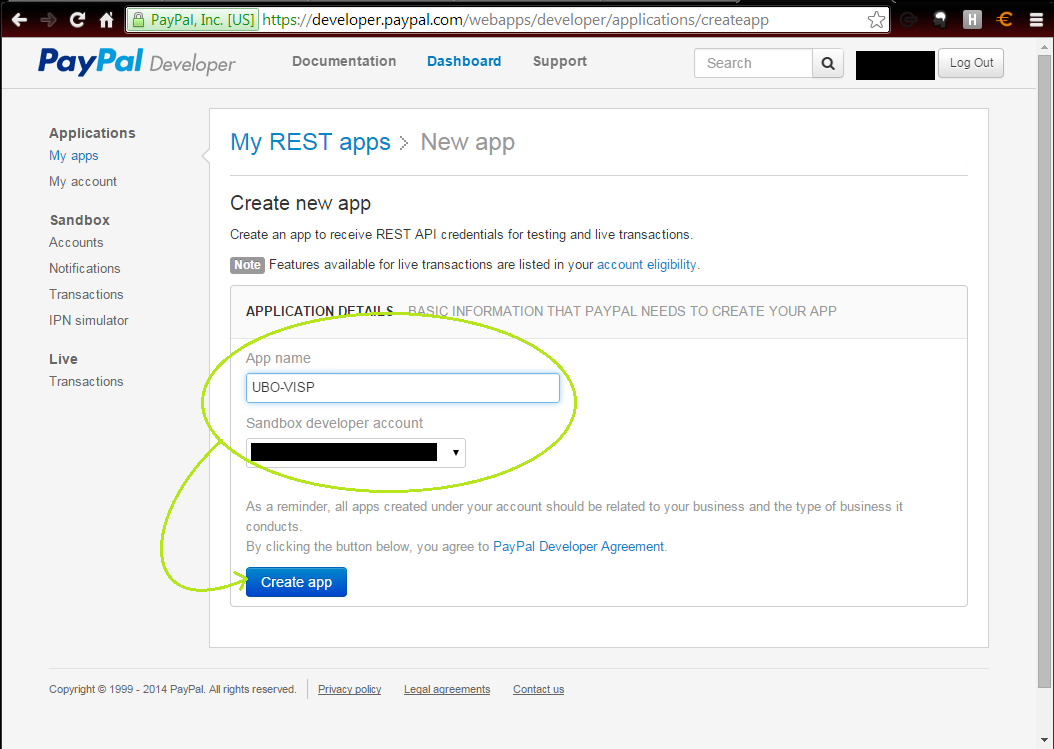Open the browser hamburger menu
Viewport: 1054px width, 749px height.
coord(1037,20)
